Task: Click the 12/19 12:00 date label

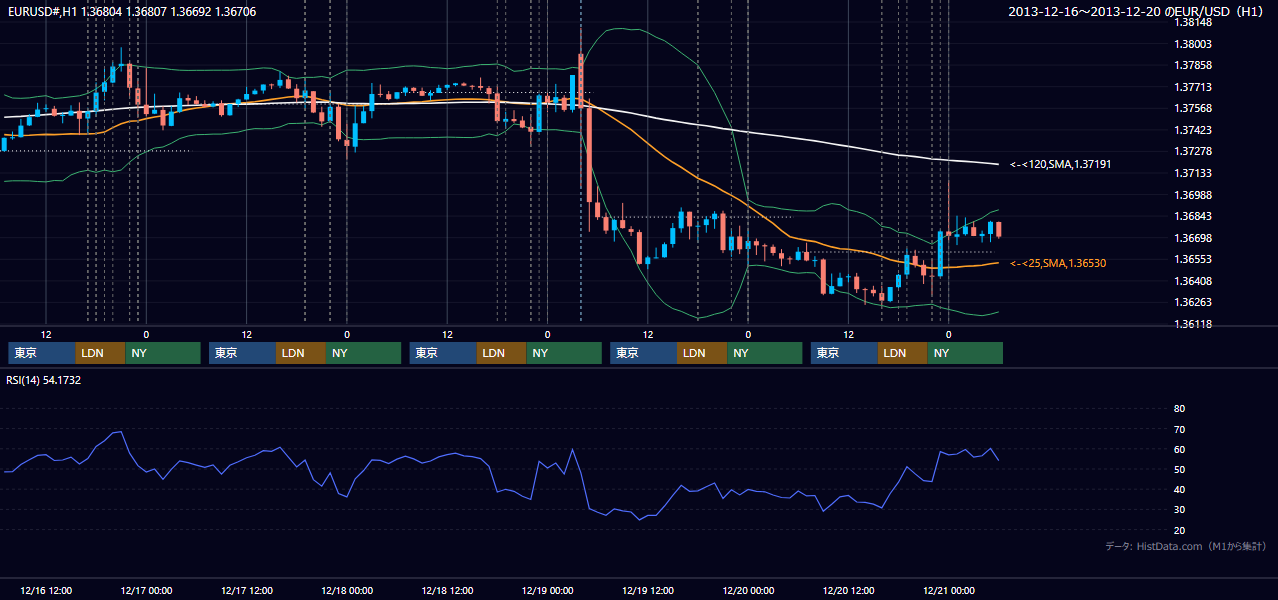Action: pyautogui.click(x=648, y=590)
